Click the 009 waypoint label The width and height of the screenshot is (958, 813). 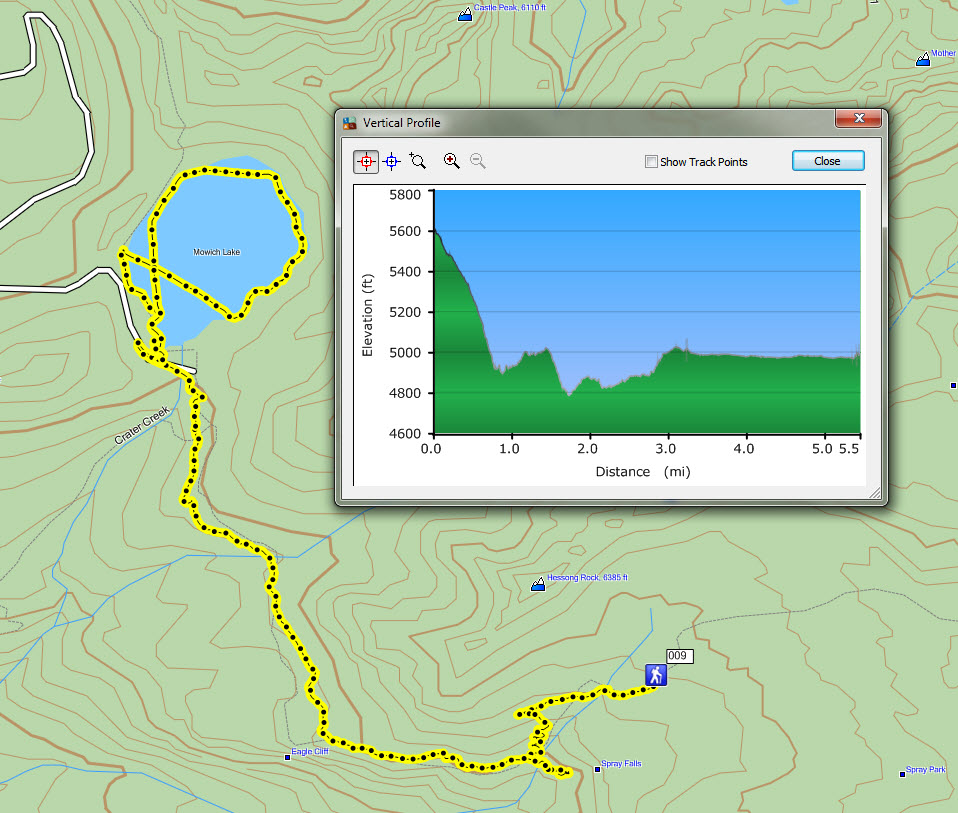[x=679, y=656]
